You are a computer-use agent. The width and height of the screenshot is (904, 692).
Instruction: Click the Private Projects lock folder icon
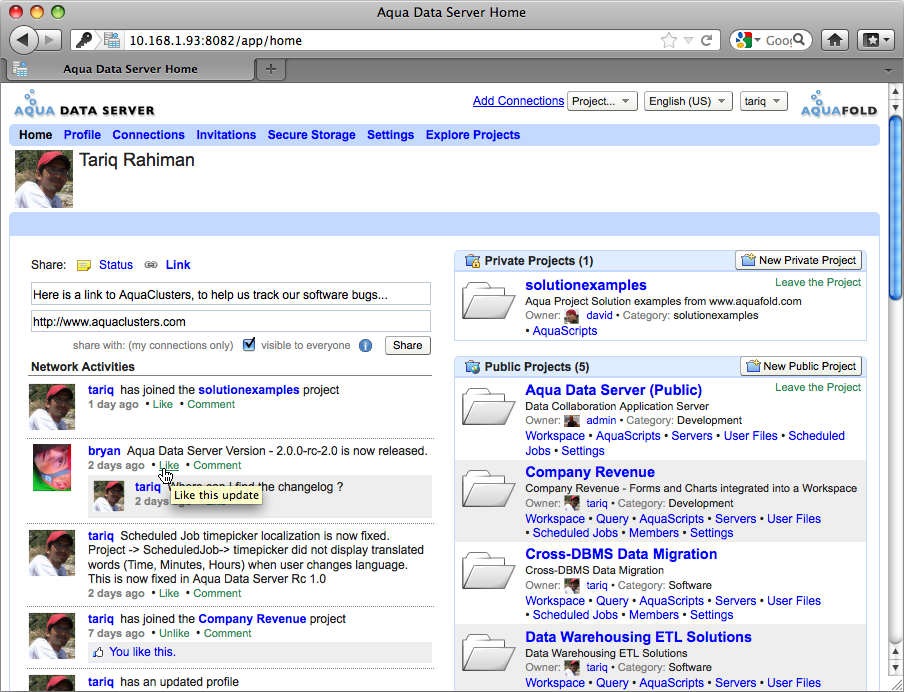(x=473, y=261)
